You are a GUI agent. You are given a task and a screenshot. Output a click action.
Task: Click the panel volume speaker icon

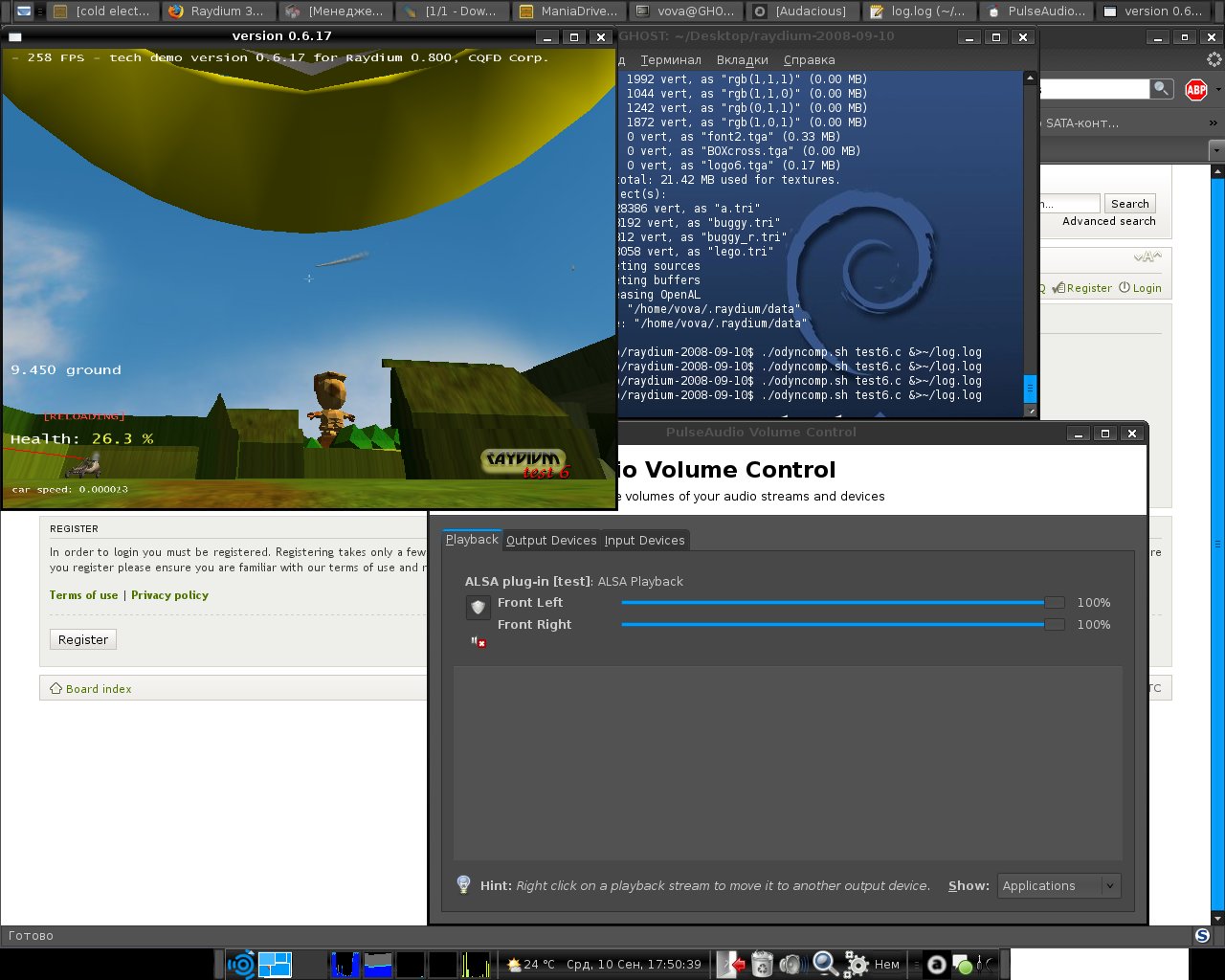tap(792, 965)
